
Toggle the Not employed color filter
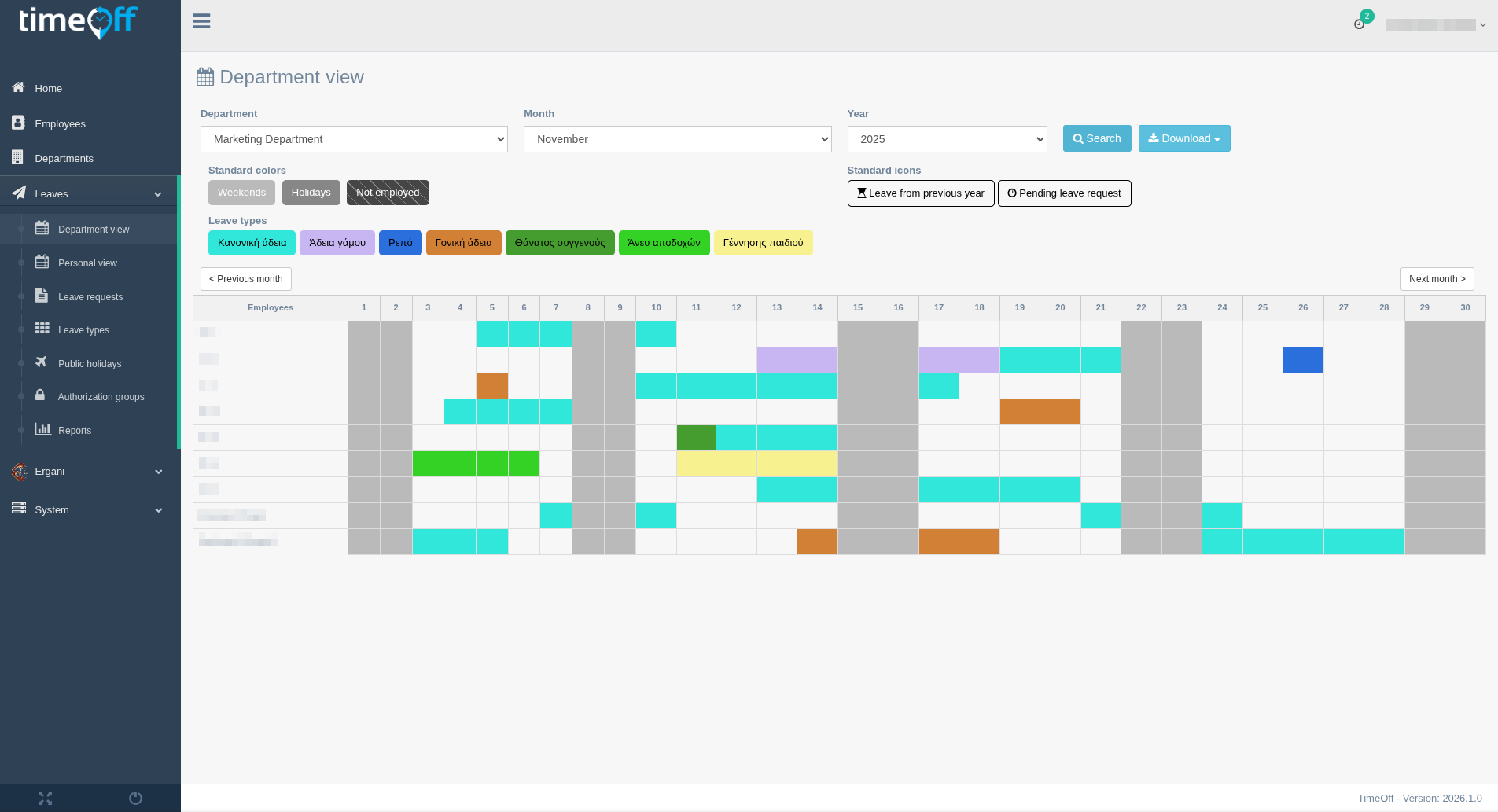[387, 192]
